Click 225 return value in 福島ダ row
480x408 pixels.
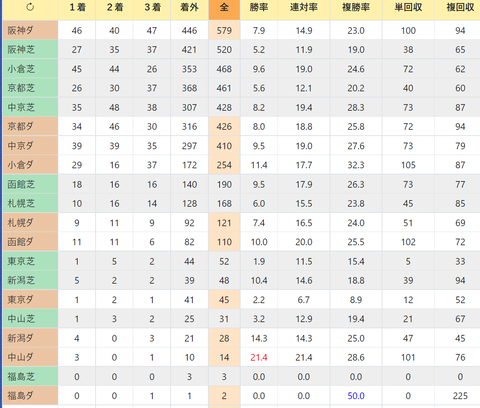(x=460, y=396)
